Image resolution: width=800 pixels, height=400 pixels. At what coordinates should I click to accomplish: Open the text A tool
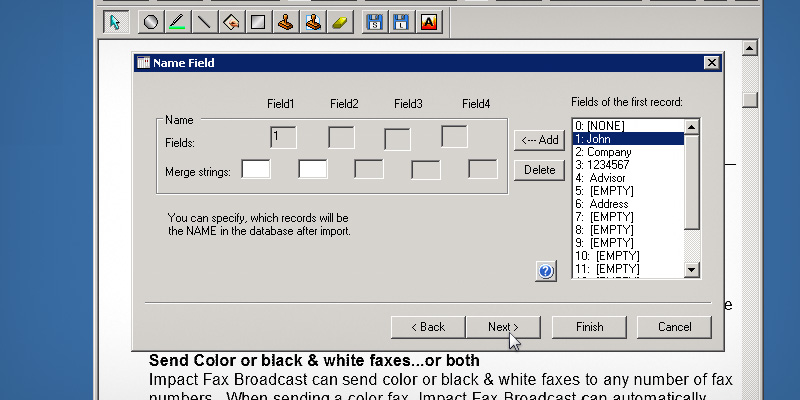coord(428,21)
